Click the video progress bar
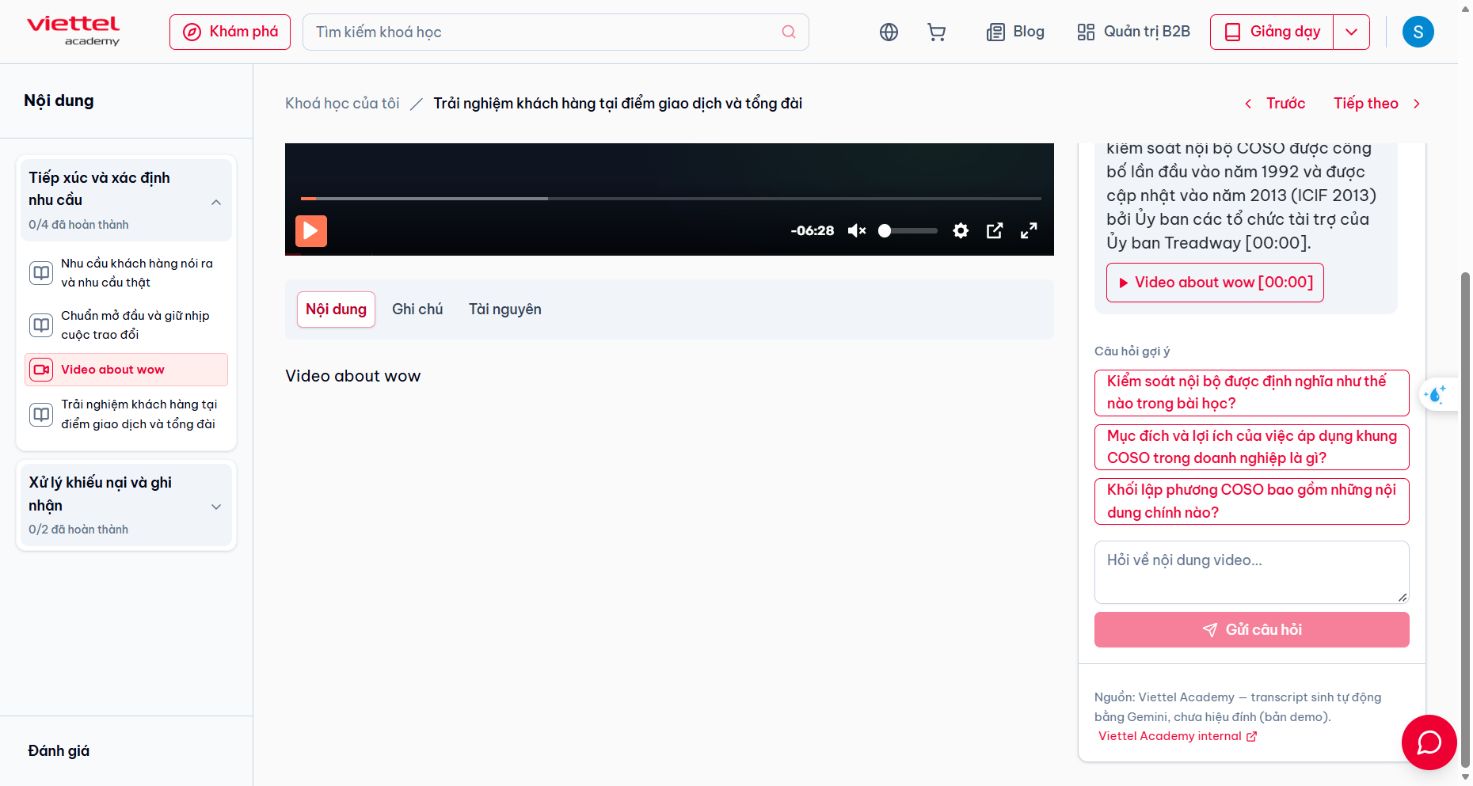This screenshot has width=1473, height=786. point(671,198)
